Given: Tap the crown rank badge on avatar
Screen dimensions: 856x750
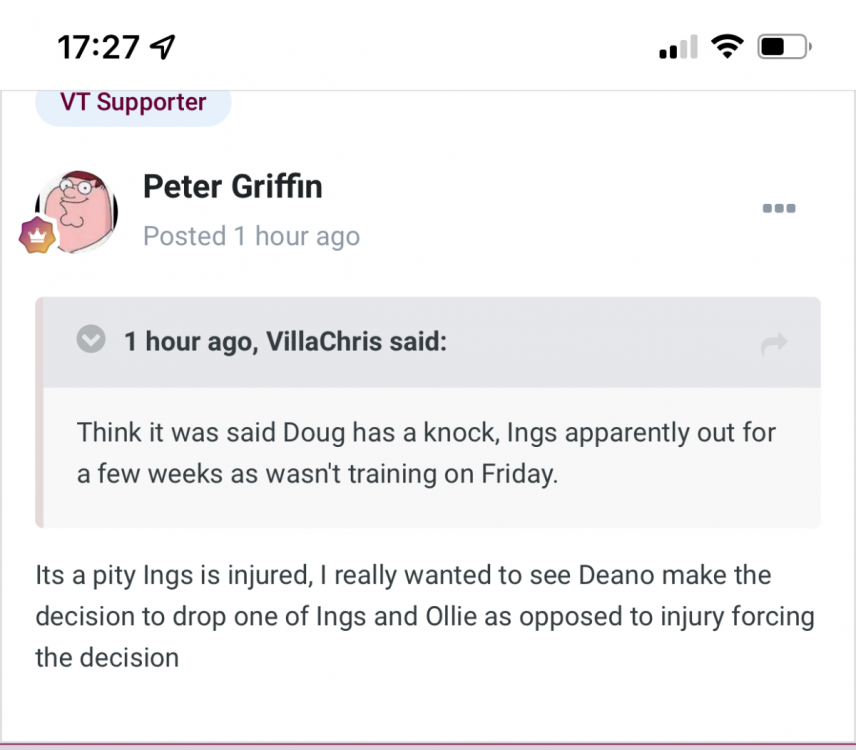Looking at the screenshot, I should 38,234.
